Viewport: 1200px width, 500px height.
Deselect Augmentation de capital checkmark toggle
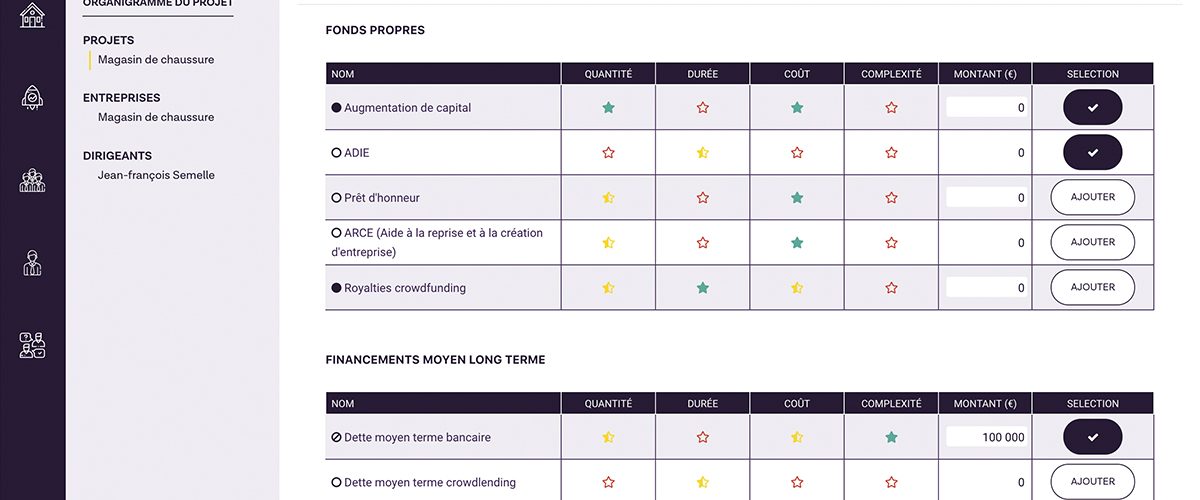point(1092,107)
